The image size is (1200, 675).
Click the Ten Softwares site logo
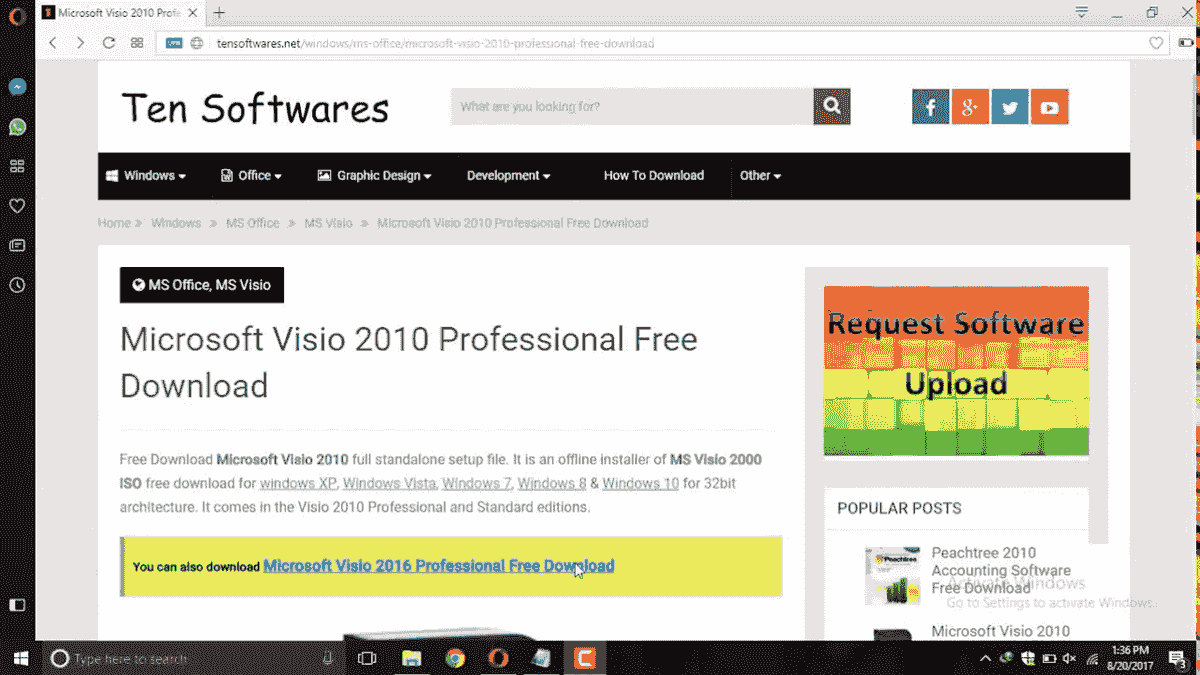(255, 107)
